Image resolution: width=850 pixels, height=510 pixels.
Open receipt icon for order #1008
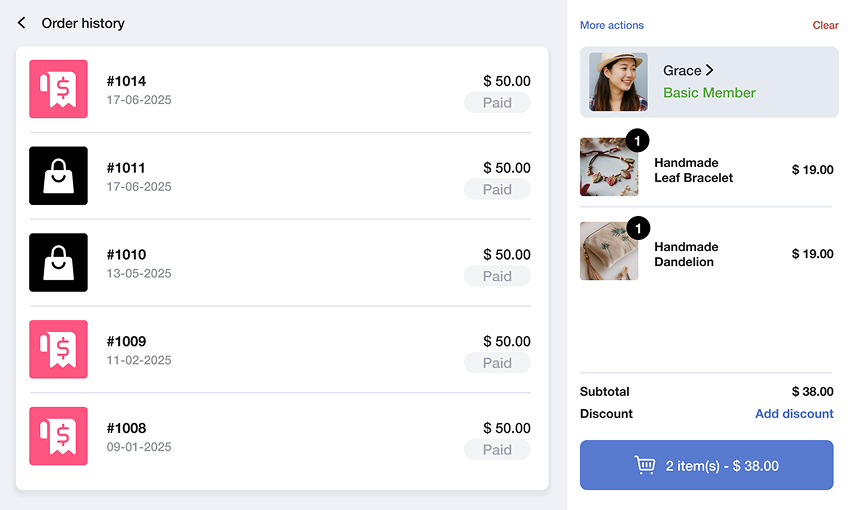point(59,436)
